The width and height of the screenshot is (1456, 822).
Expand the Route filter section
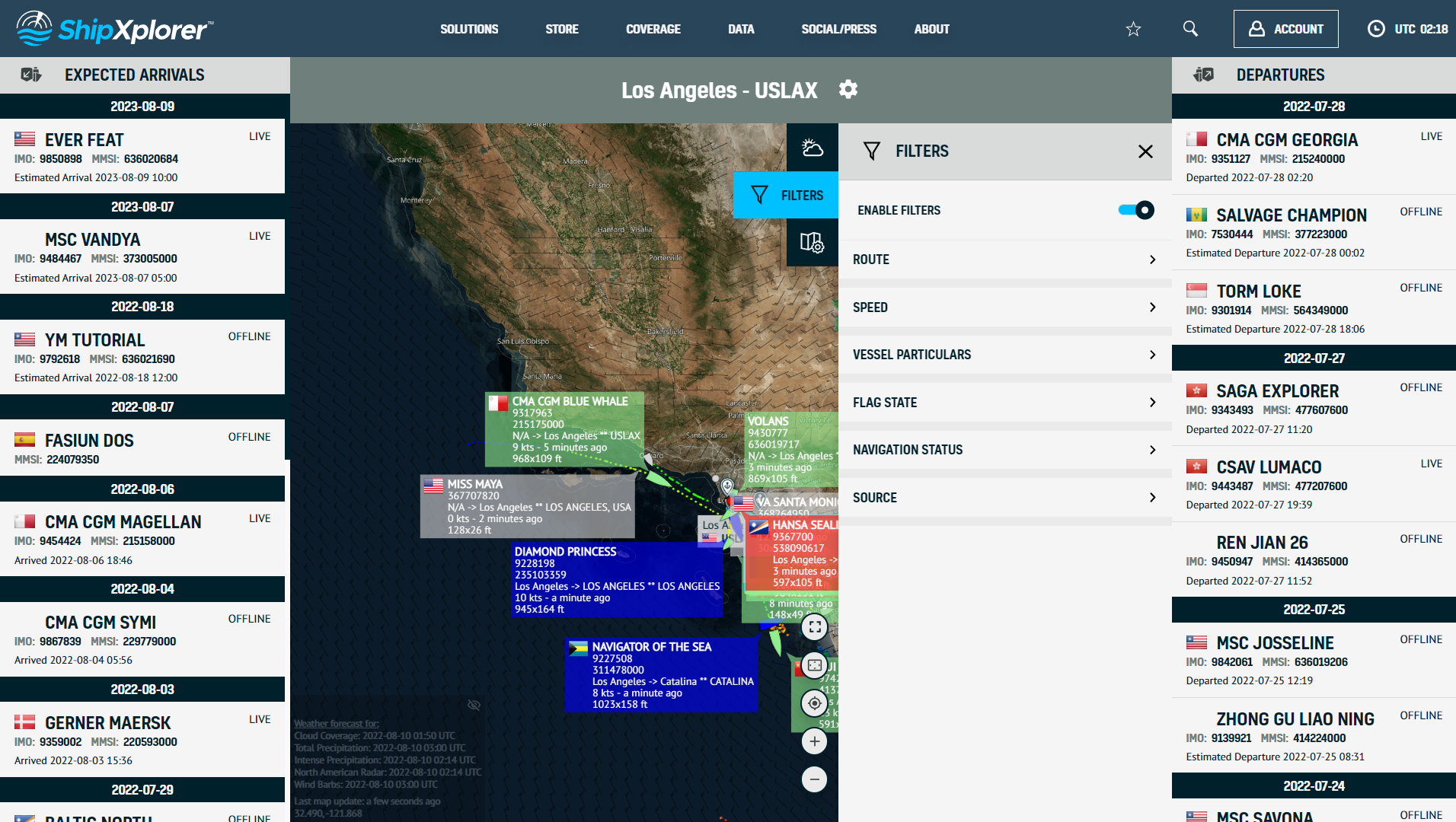pos(1004,260)
